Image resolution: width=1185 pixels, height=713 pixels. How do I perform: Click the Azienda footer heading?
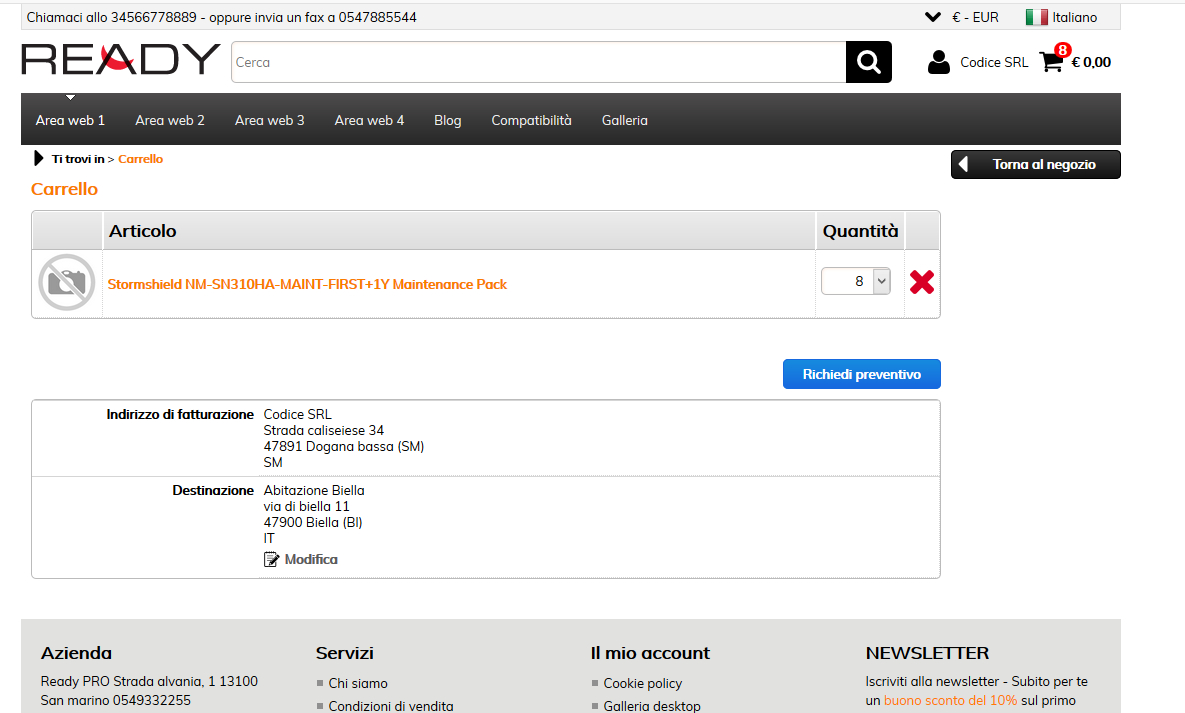76,653
